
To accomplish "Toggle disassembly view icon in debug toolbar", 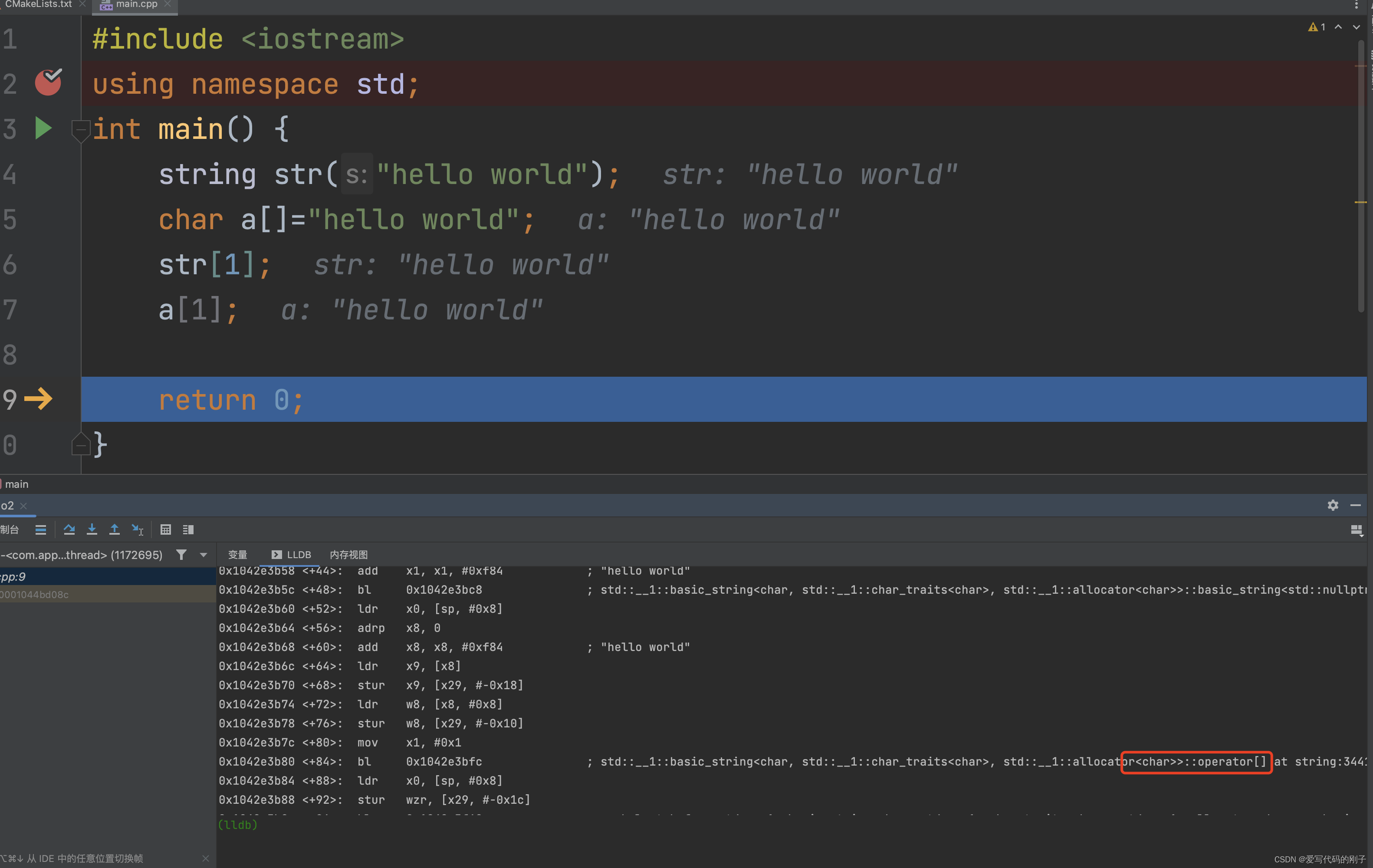I will [188, 530].
